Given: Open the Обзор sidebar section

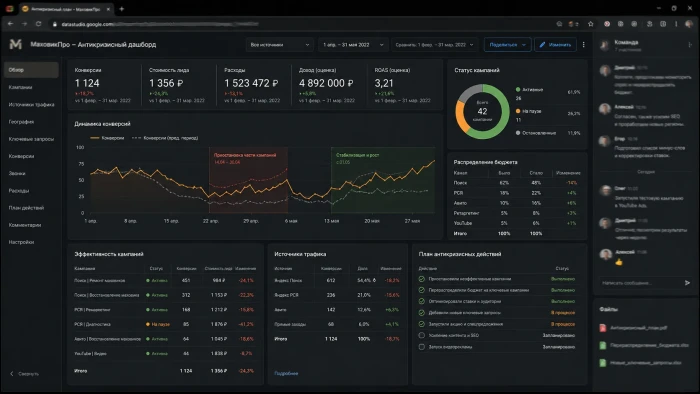Looking at the screenshot, I should [31, 70].
